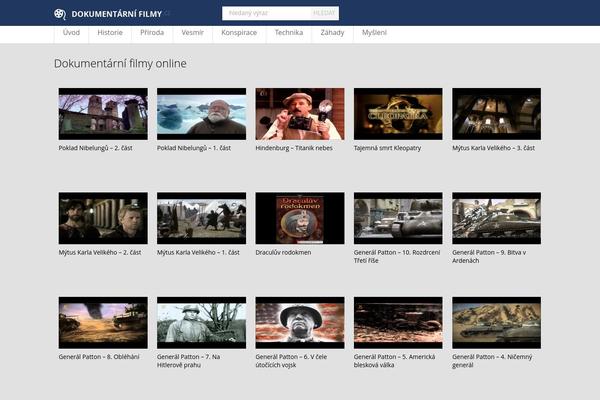Click Hindenburg – Titanik nebes title link
The image size is (600, 400).
click(x=294, y=148)
